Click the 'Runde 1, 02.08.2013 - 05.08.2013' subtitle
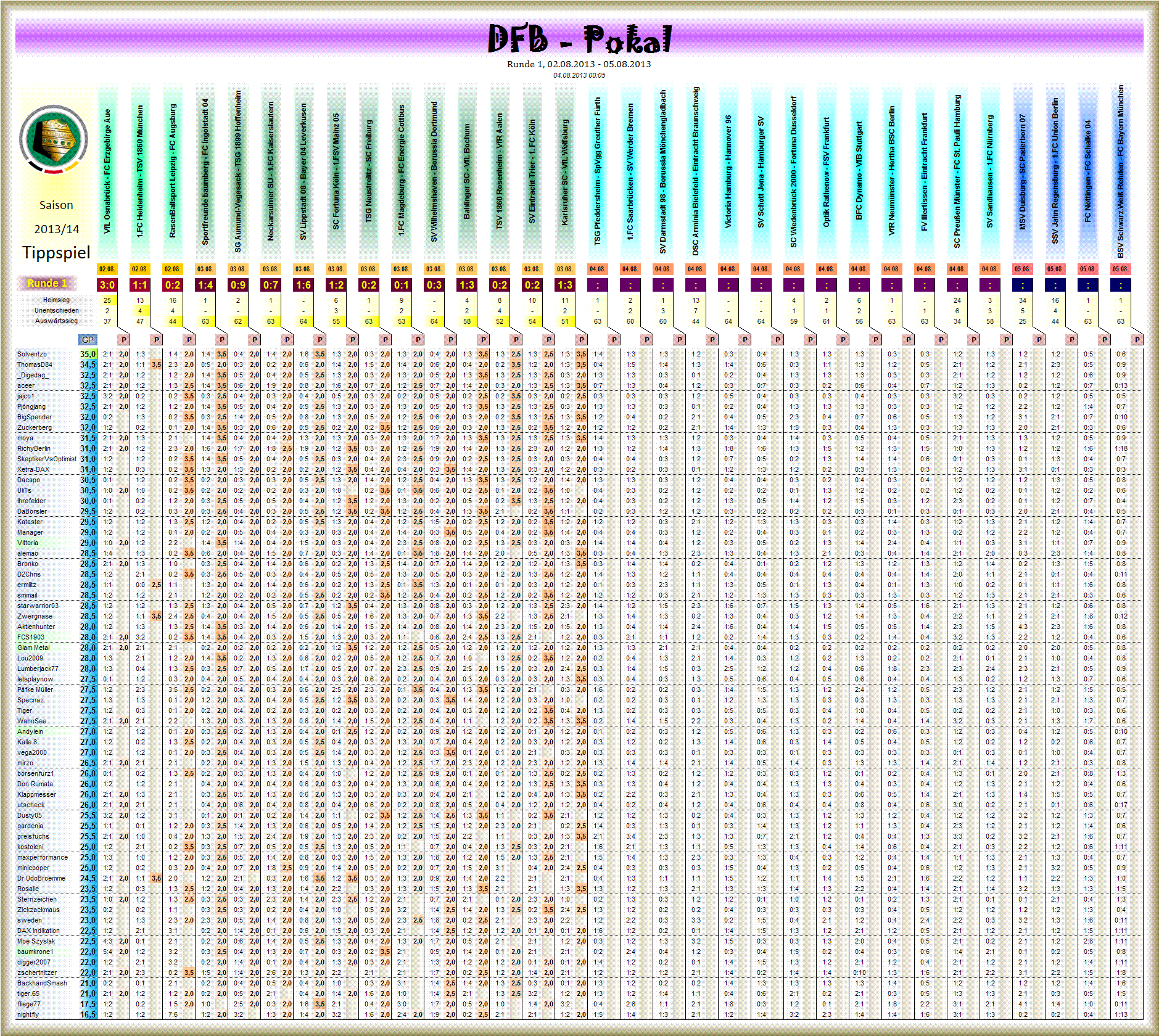 tap(579, 64)
